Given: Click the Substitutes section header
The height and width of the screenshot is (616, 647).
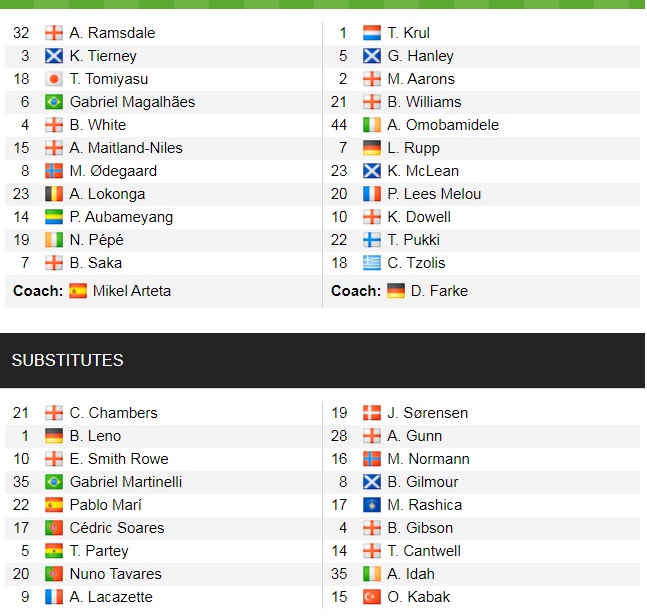Looking at the screenshot, I should 68,360.
